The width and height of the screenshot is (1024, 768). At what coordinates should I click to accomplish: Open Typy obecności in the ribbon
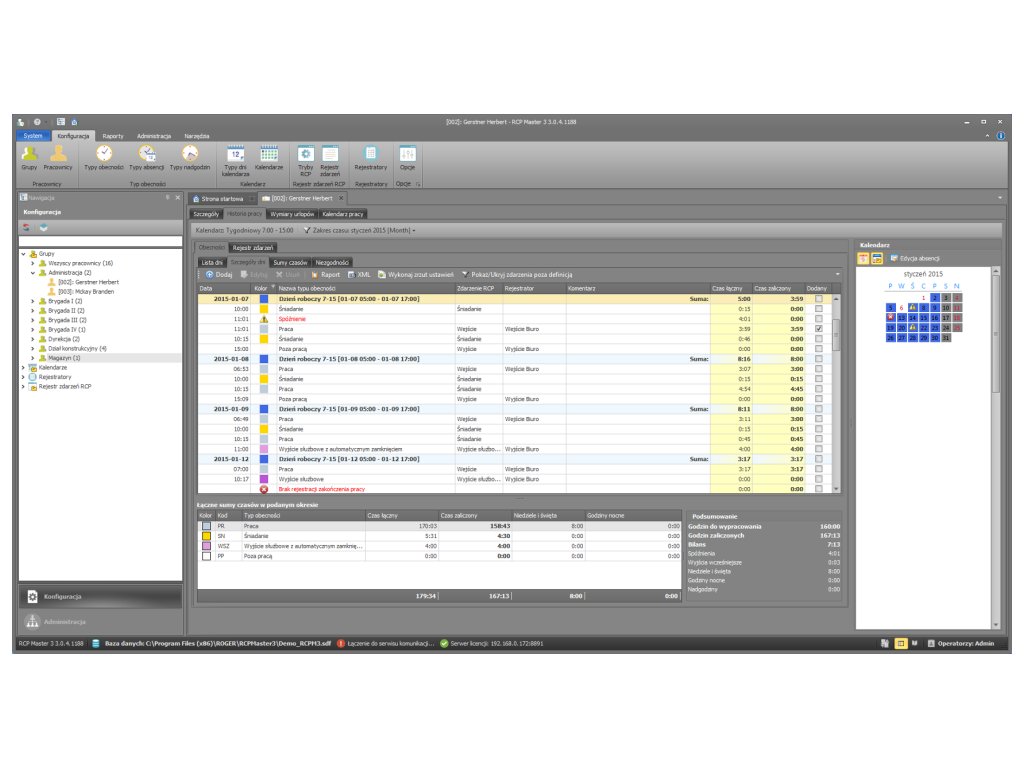point(104,157)
